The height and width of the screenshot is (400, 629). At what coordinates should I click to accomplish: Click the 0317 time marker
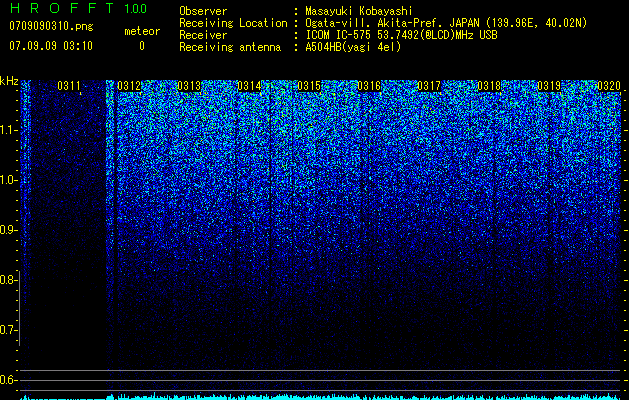pyautogui.click(x=429, y=85)
